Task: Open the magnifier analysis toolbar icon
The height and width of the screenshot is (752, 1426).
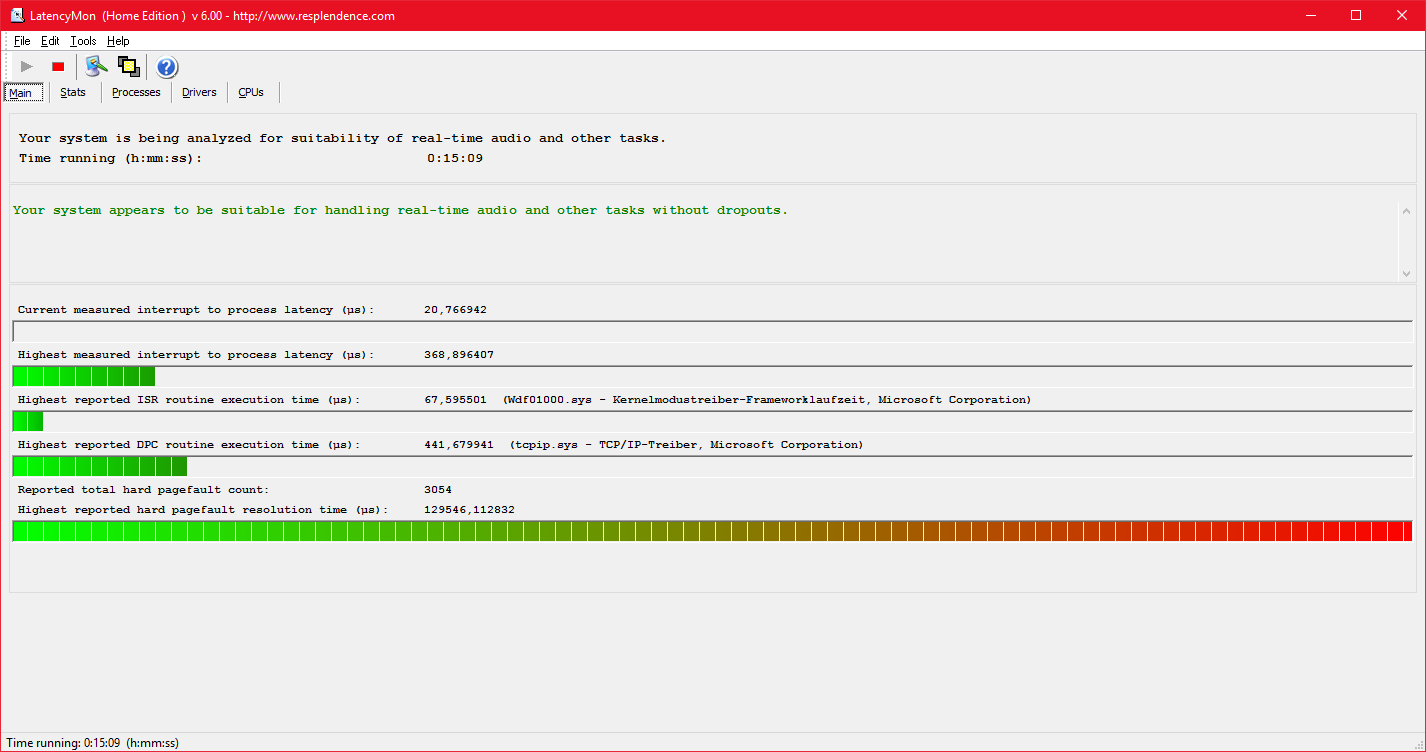Action: point(96,67)
